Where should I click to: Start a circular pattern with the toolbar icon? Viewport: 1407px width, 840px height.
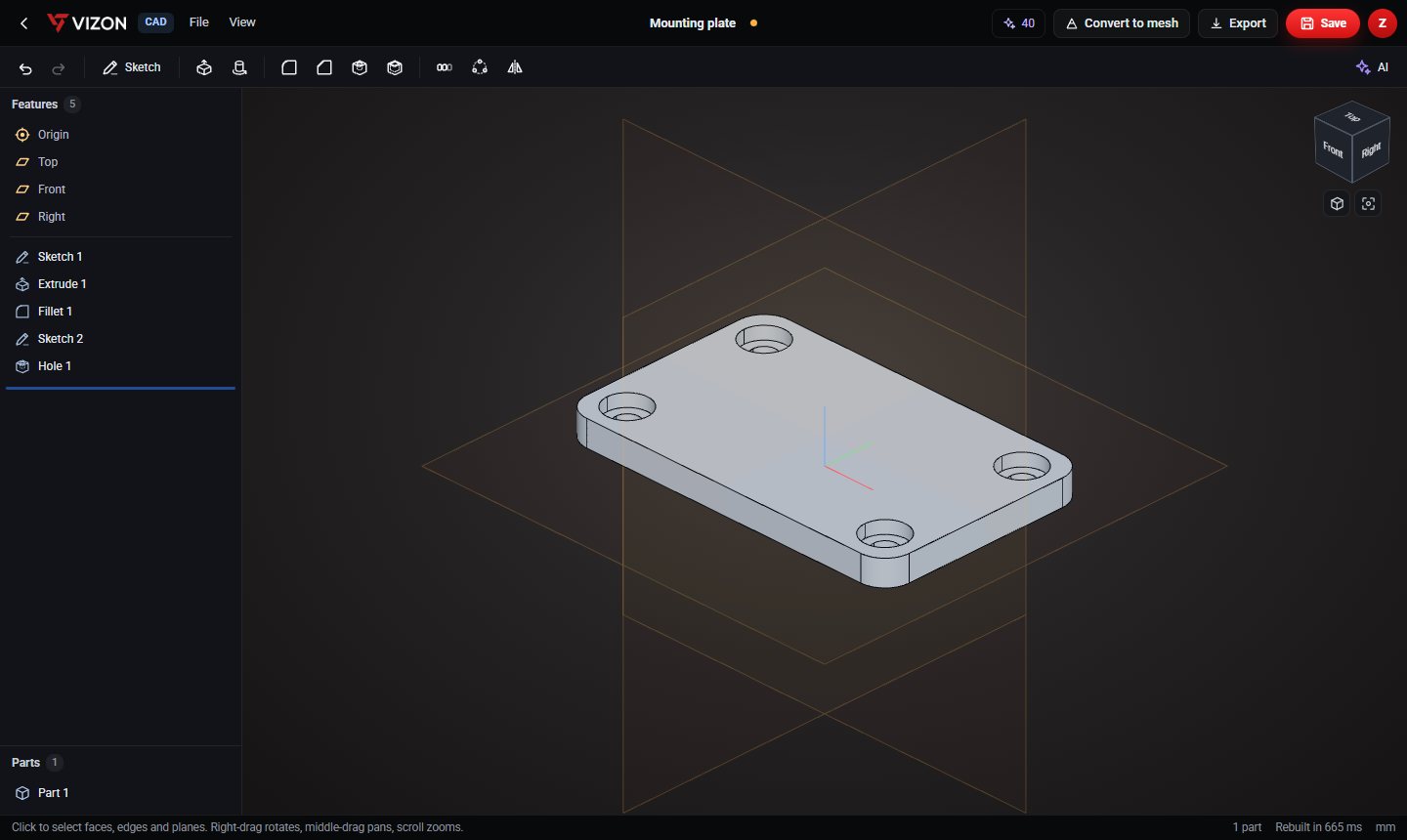click(x=480, y=67)
